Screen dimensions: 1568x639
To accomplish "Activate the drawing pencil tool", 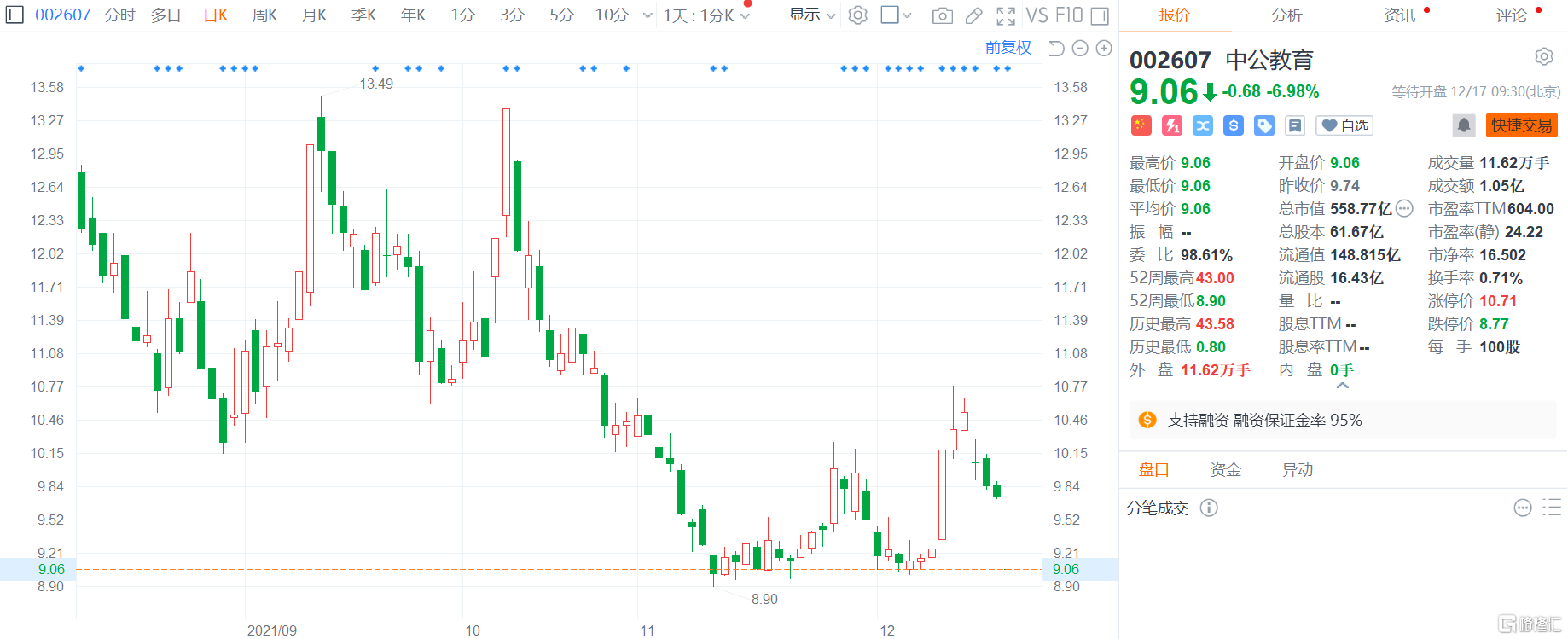I will pyautogui.click(x=974, y=15).
